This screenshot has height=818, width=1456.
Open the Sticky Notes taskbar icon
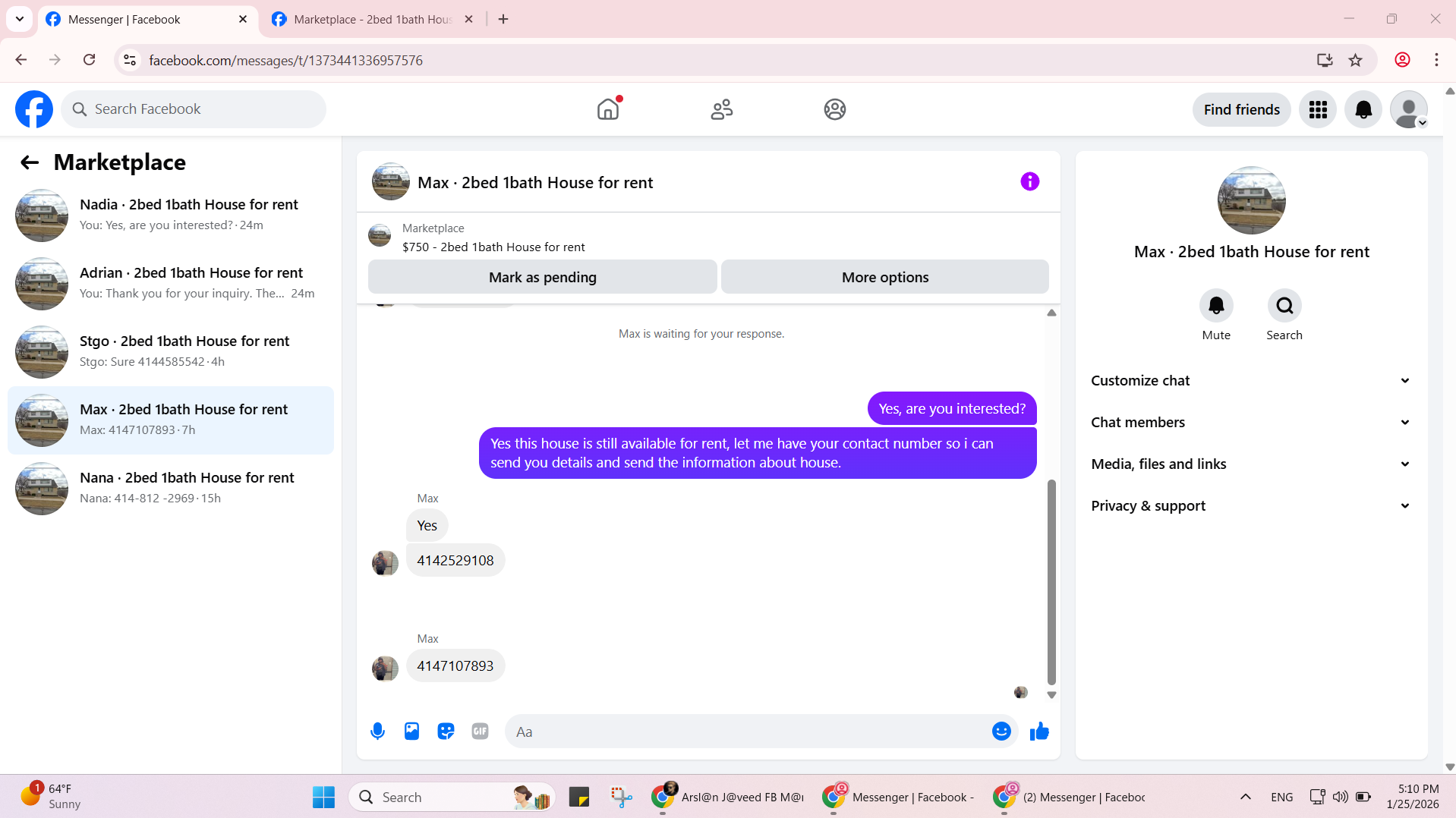tap(579, 798)
